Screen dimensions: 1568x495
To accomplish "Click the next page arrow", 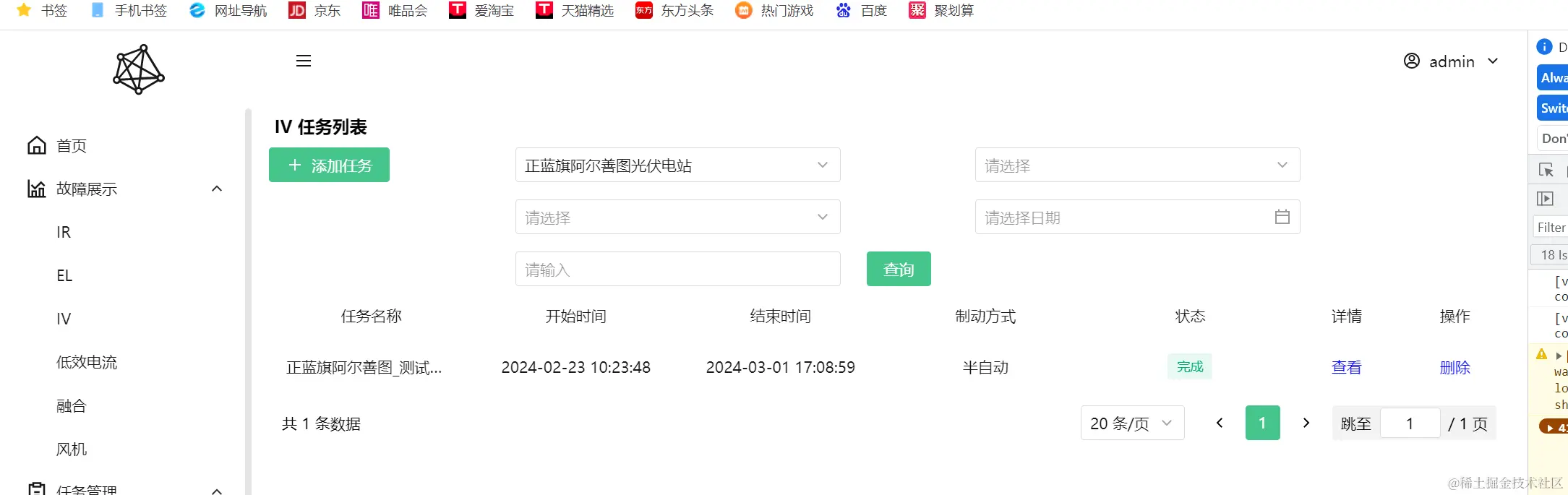I will click(1306, 423).
